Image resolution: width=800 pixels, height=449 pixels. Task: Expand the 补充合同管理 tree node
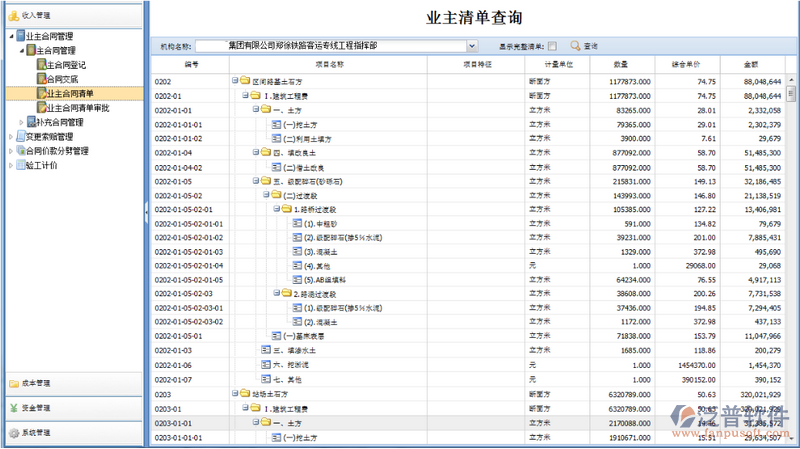point(21,122)
